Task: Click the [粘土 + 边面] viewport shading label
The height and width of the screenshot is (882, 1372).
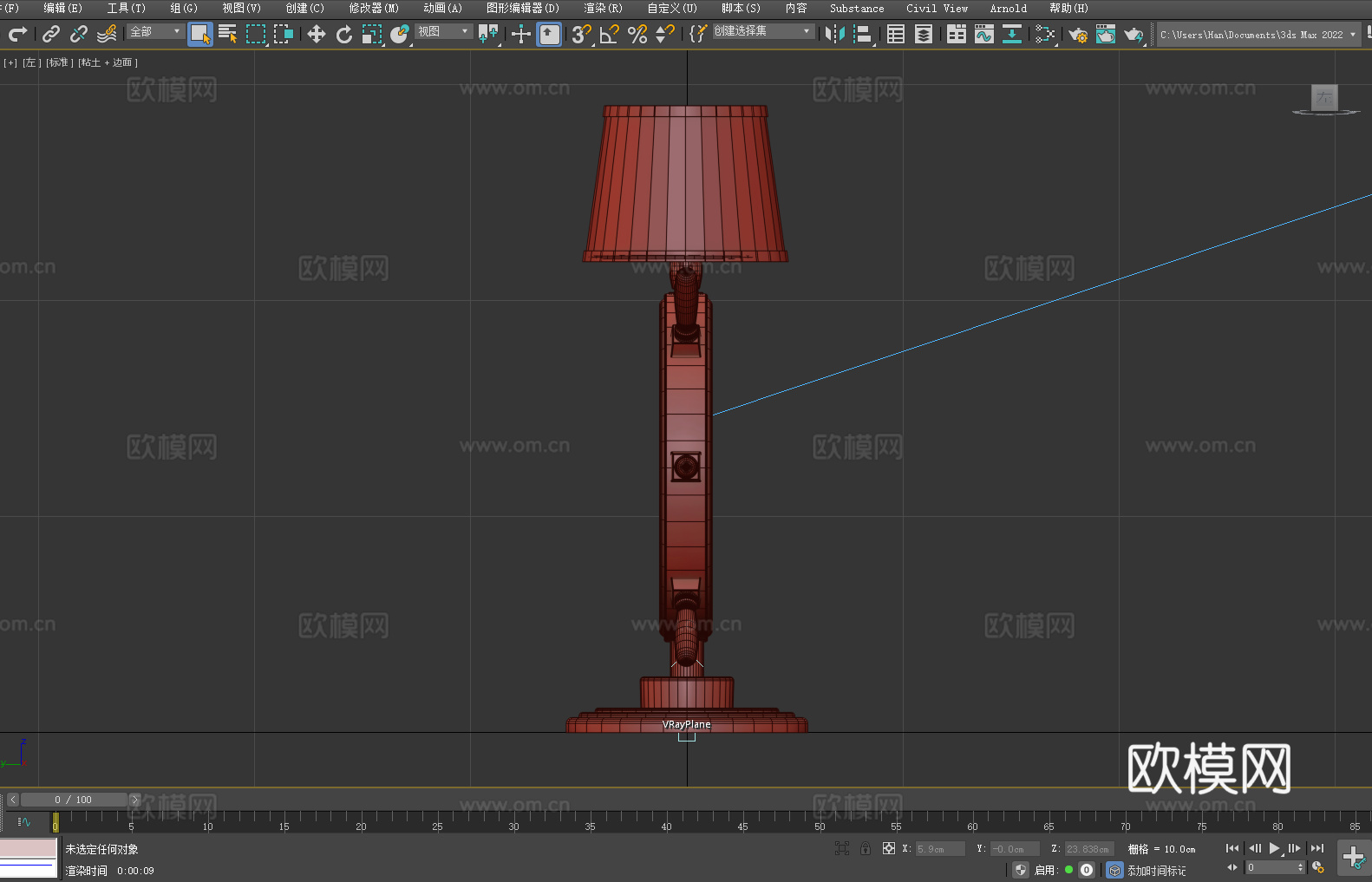Action: (108, 62)
